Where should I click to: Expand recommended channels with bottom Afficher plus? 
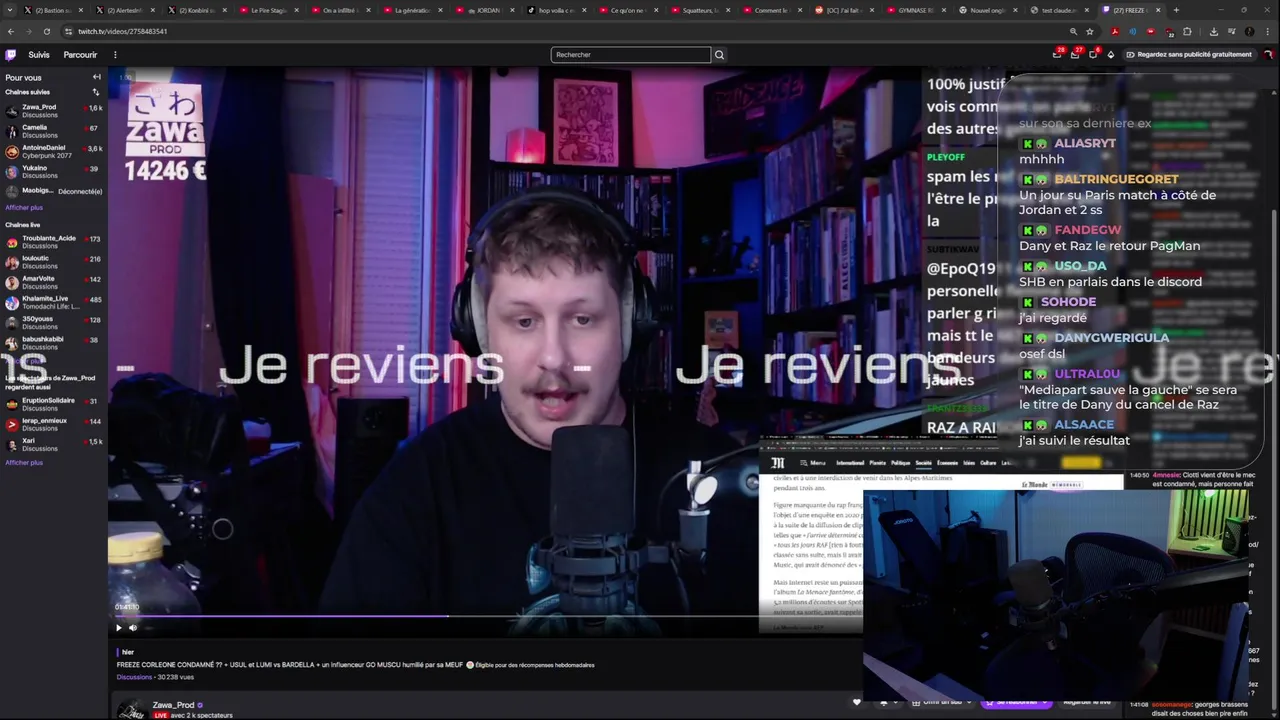tap(24, 463)
